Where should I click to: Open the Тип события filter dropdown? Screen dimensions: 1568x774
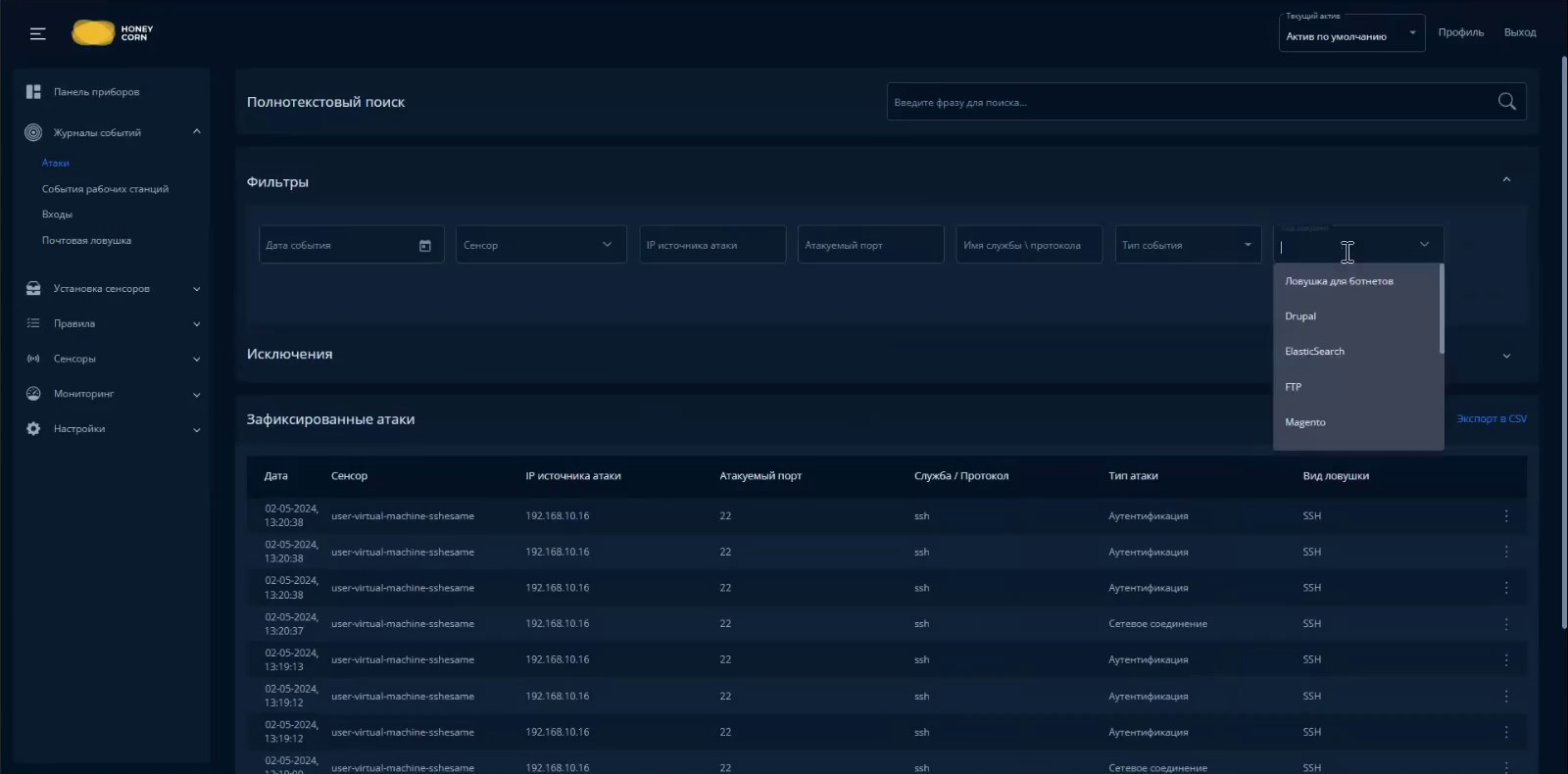tap(1188, 245)
